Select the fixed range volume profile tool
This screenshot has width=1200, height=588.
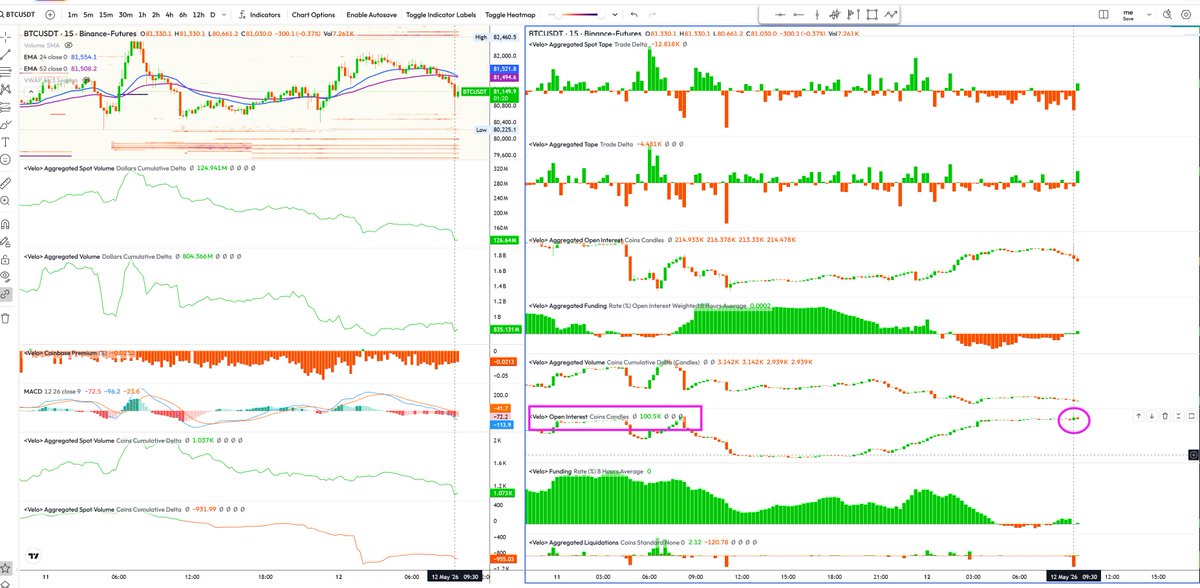(x=834, y=15)
